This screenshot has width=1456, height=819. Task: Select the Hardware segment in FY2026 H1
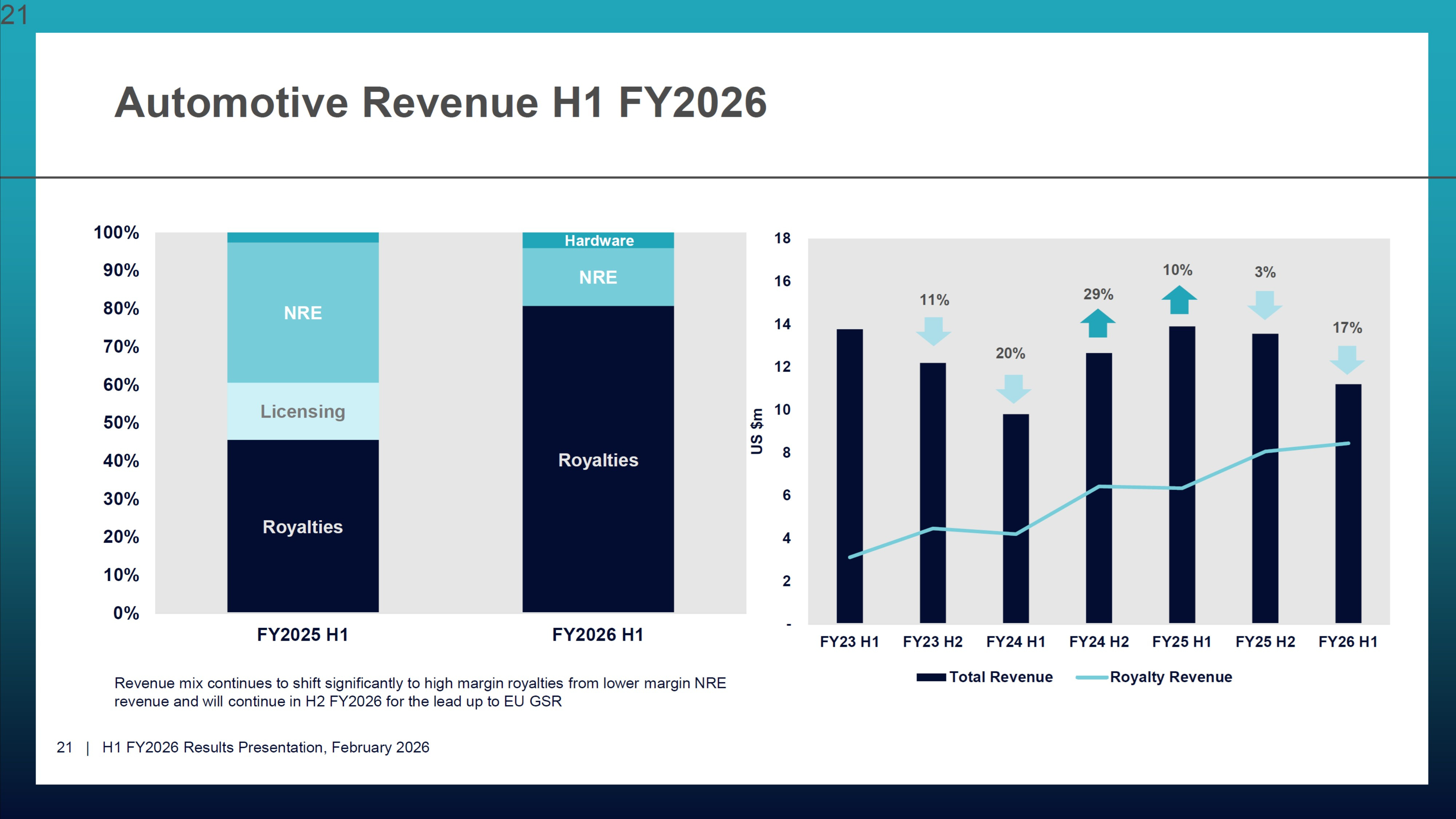pyautogui.click(x=598, y=240)
